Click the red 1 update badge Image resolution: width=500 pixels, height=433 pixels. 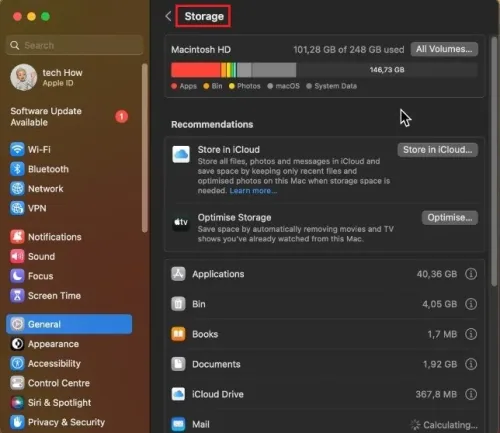click(x=122, y=116)
